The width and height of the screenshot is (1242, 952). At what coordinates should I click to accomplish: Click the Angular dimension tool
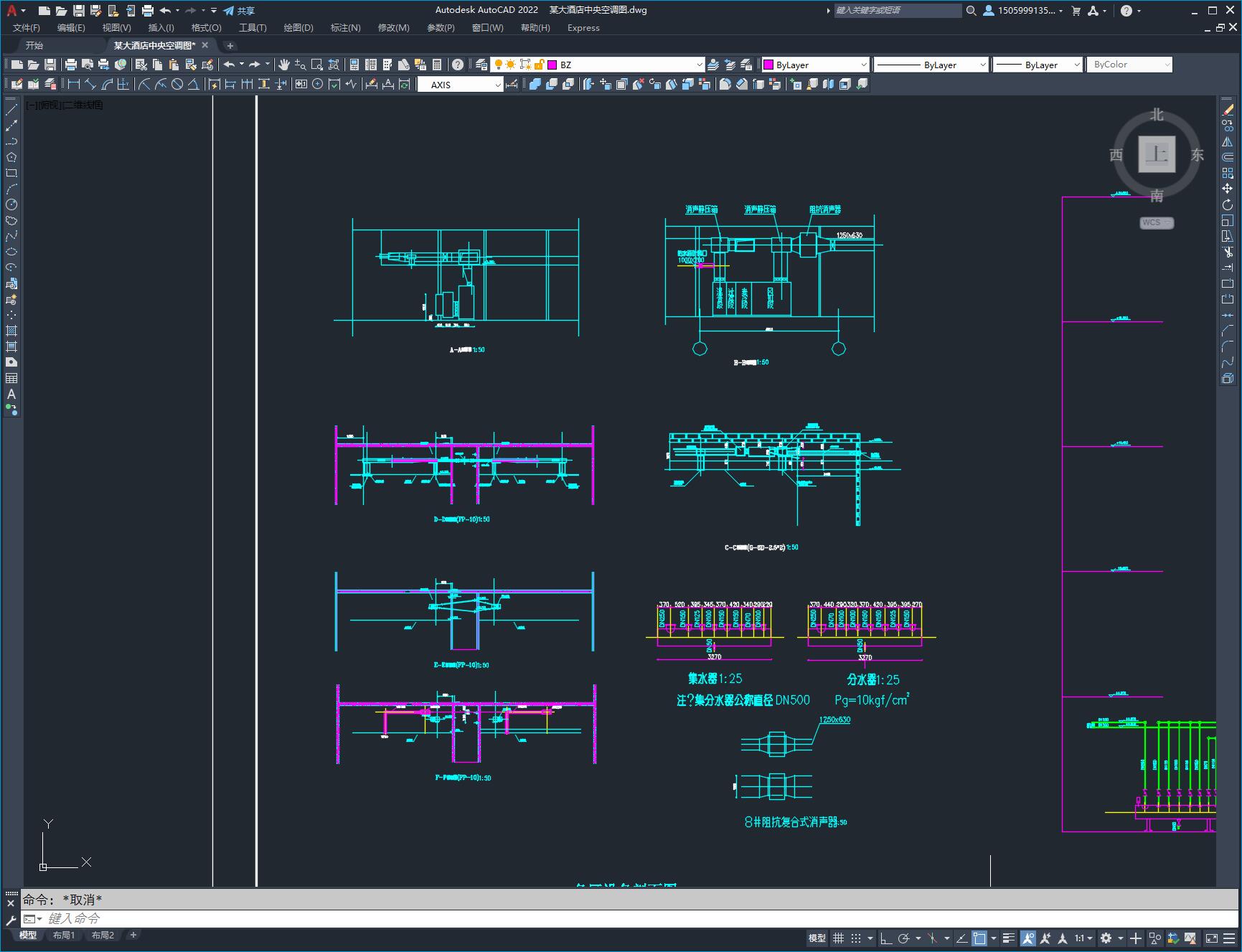[194, 85]
